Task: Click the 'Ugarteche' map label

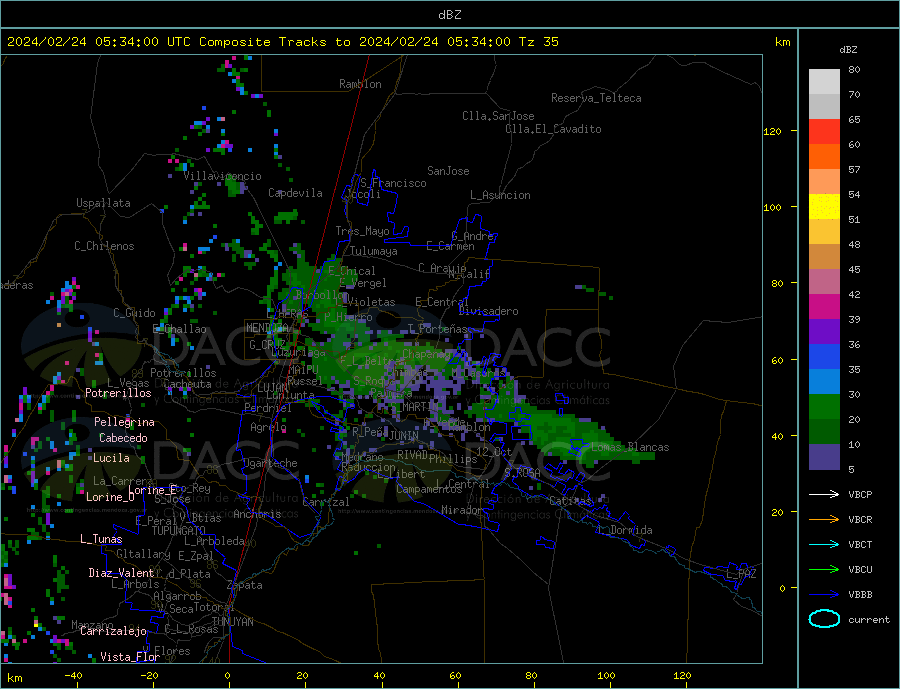Action: coord(270,463)
